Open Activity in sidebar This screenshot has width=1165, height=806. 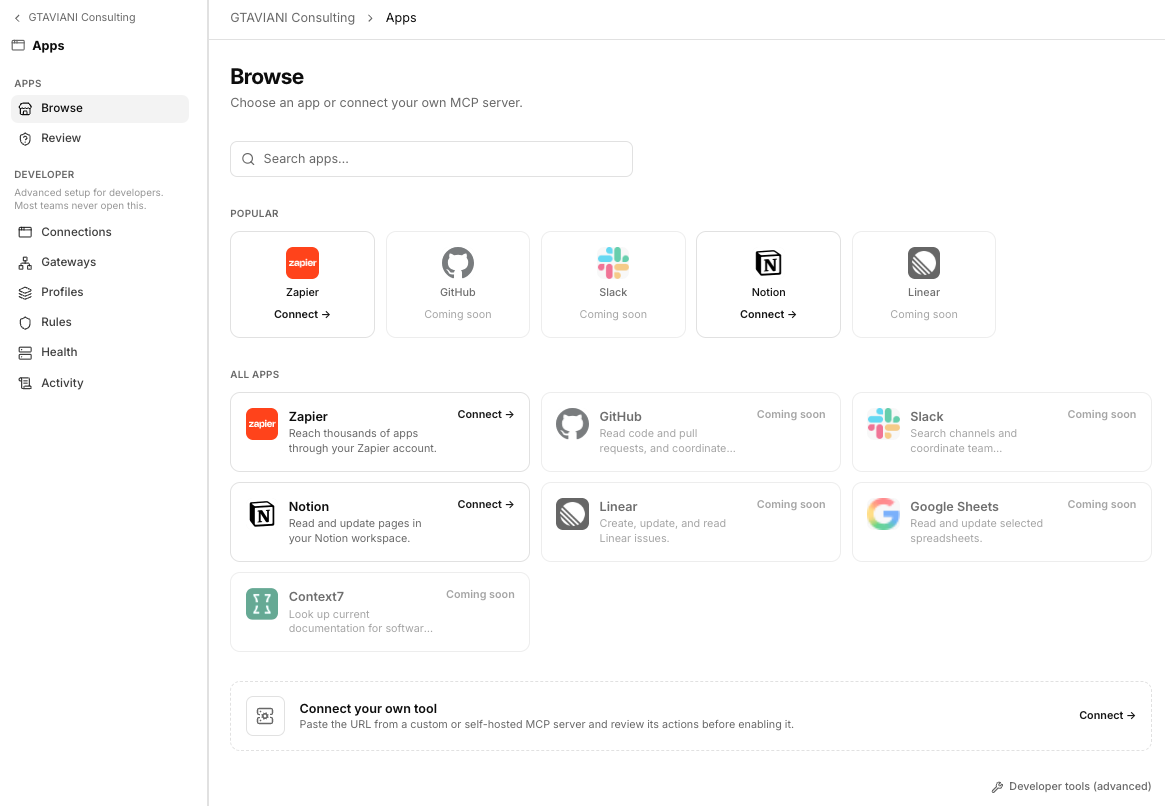coord(100,383)
